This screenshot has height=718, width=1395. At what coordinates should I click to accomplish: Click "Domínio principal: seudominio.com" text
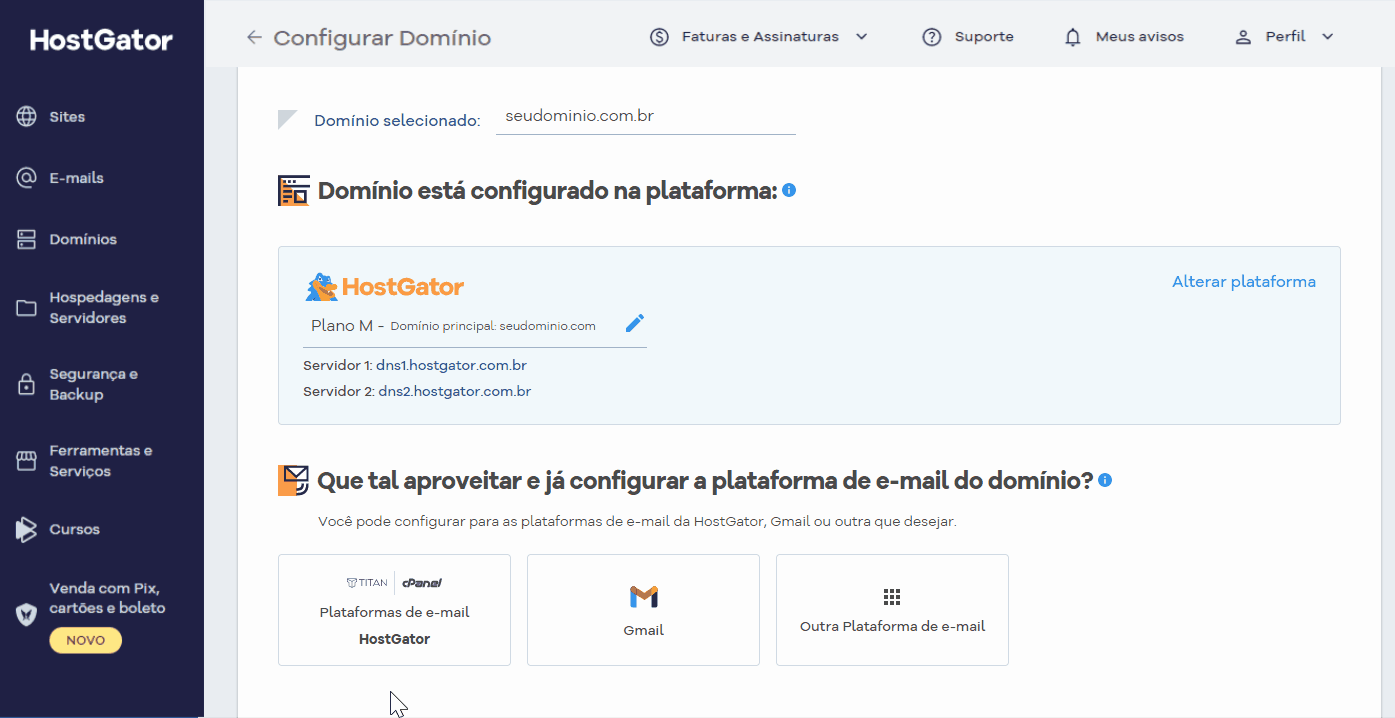pos(493,326)
